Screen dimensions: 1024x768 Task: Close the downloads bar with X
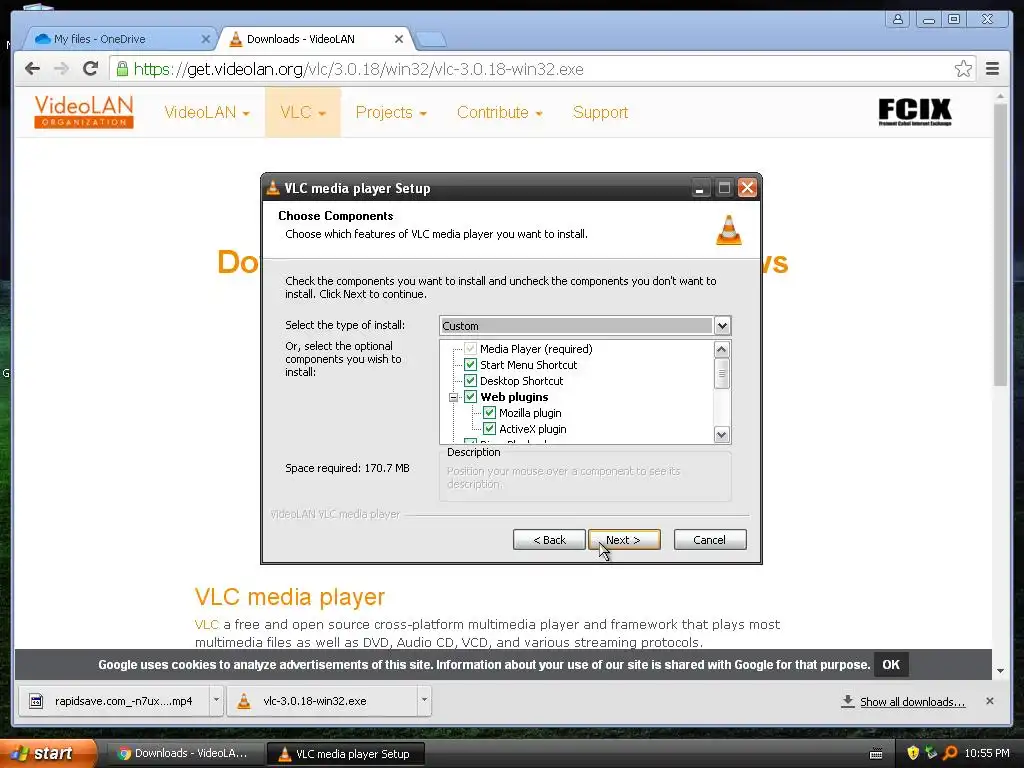pos(990,701)
